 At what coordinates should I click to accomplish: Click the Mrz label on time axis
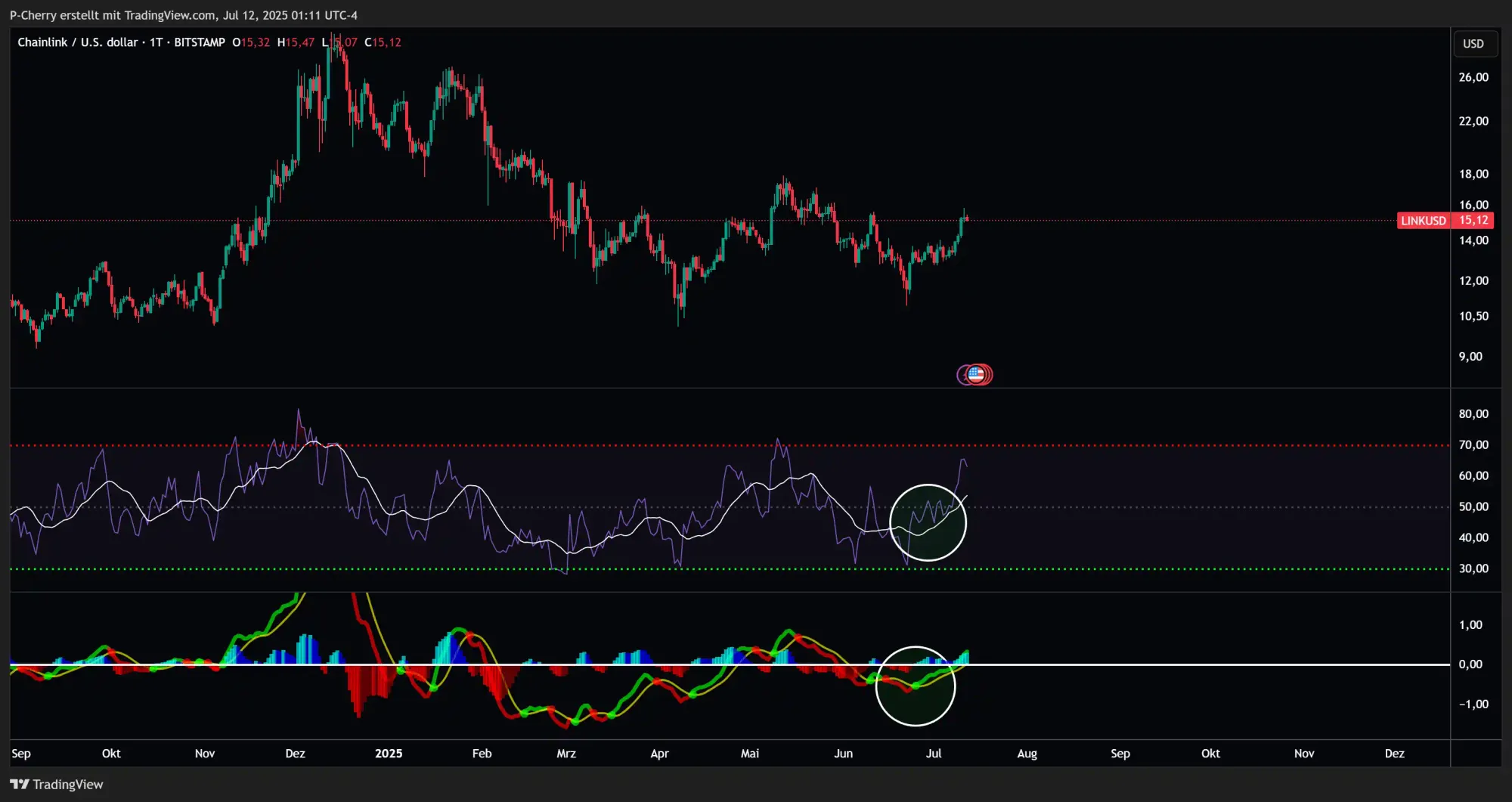(x=566, y=754)
